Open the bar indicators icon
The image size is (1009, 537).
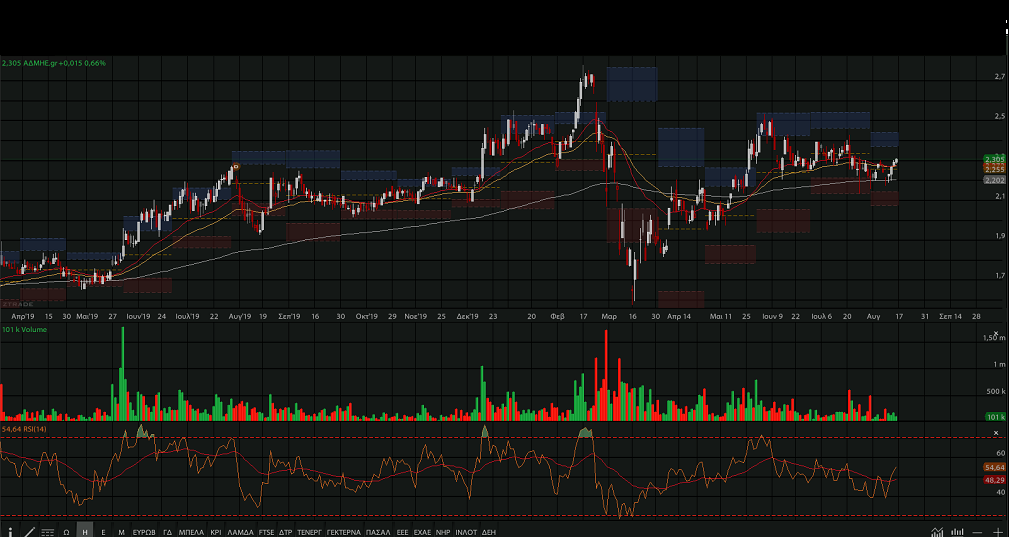958,532
